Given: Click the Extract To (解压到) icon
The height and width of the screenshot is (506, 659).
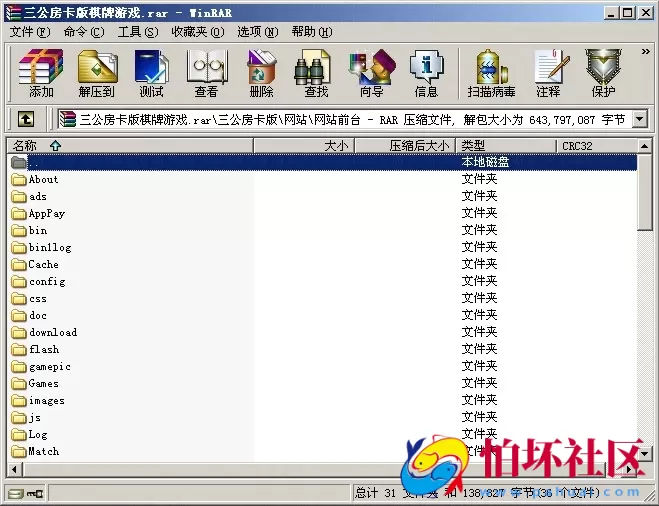Looking at the screenshot, I should click(x=96, y=74).
